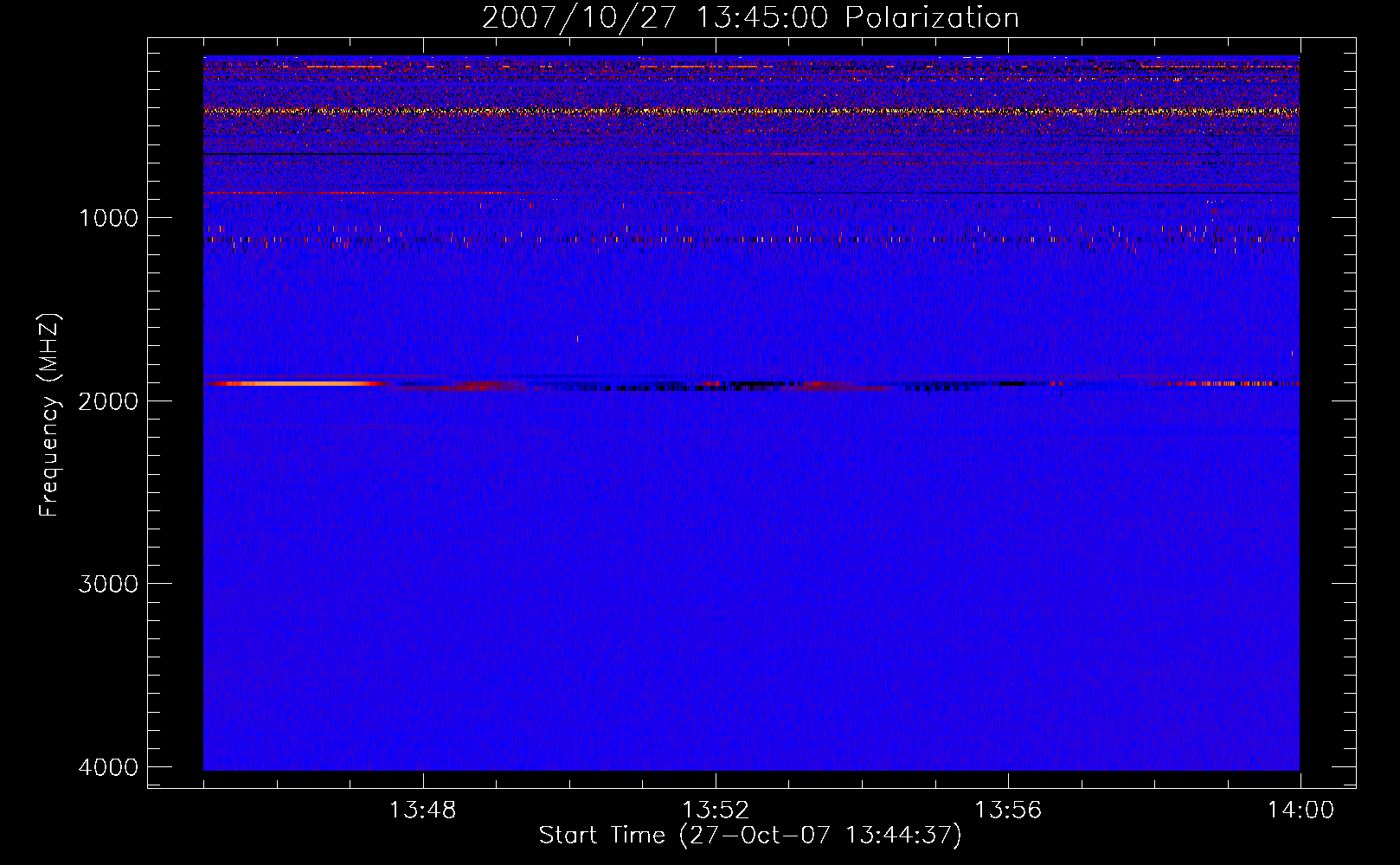This screenshot has height=865, width=1400.
Task: Click the plot title '2007/10/27 13:45:00 Polarization'
Action: 750,18
